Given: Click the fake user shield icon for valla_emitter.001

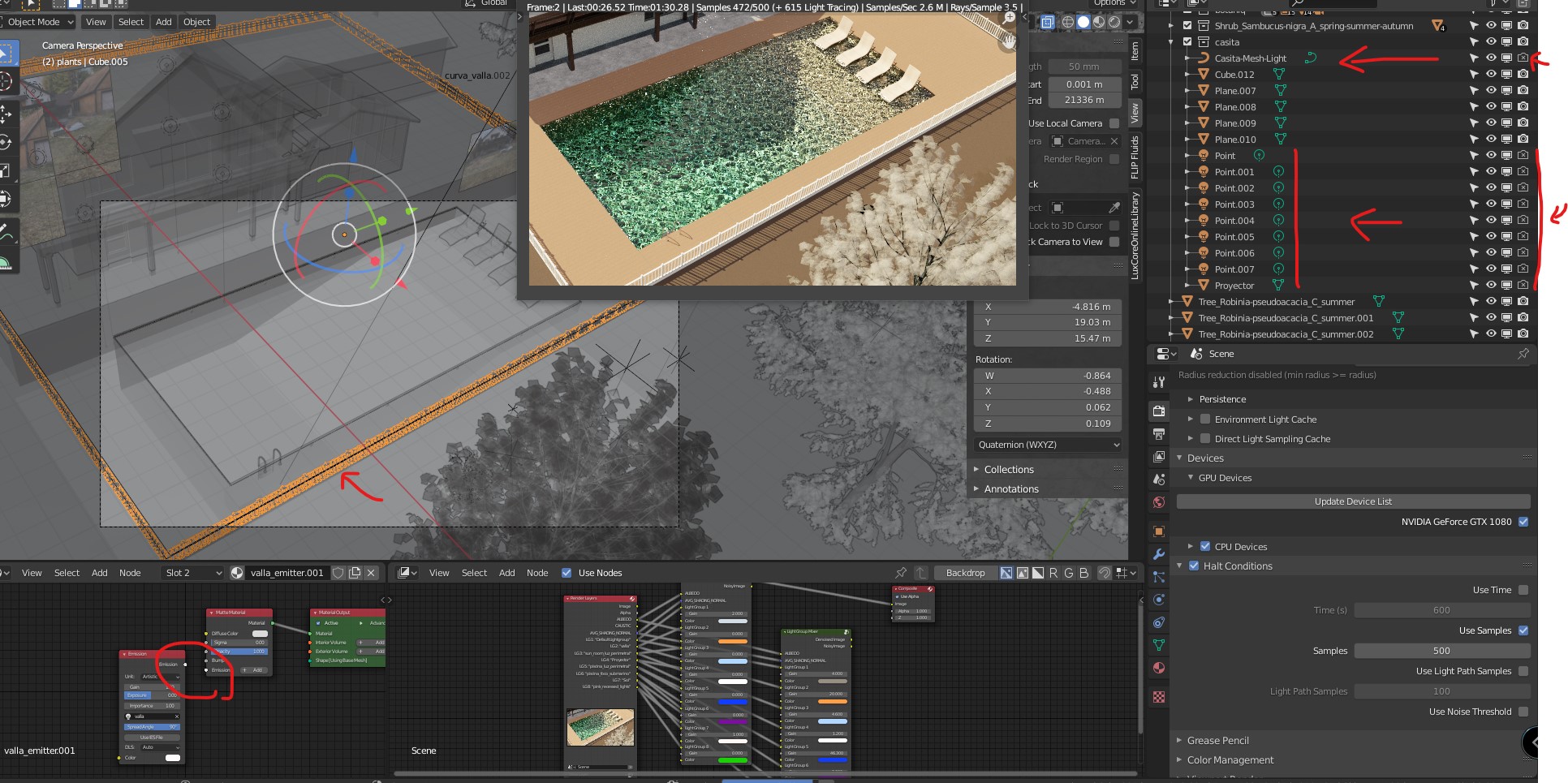Looking at the screenshot, I should click(x=338, y=573).
